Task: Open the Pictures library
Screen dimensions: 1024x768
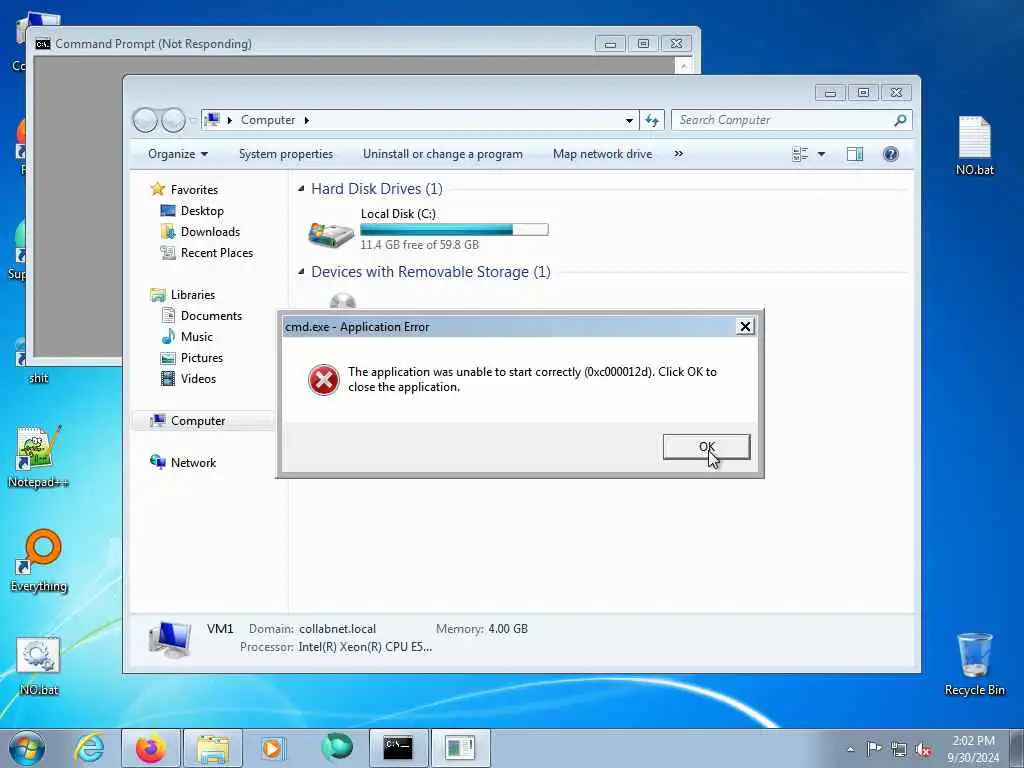Action: click(x=202, y=358)
